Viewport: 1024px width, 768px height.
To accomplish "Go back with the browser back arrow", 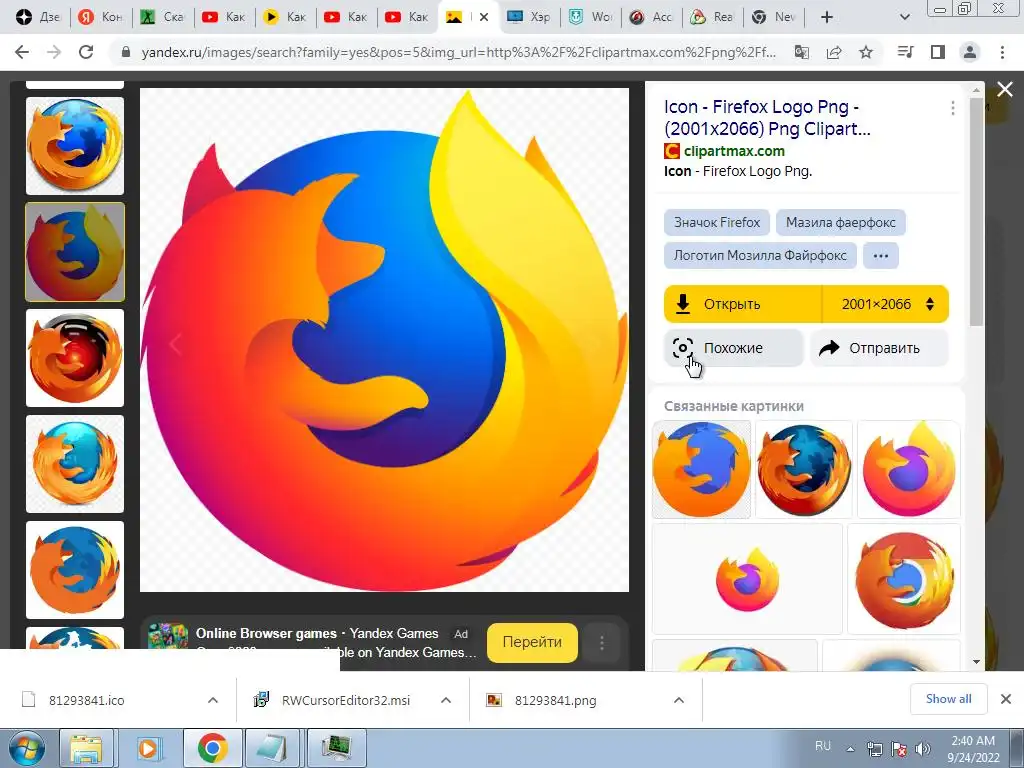I will point(22,52).
